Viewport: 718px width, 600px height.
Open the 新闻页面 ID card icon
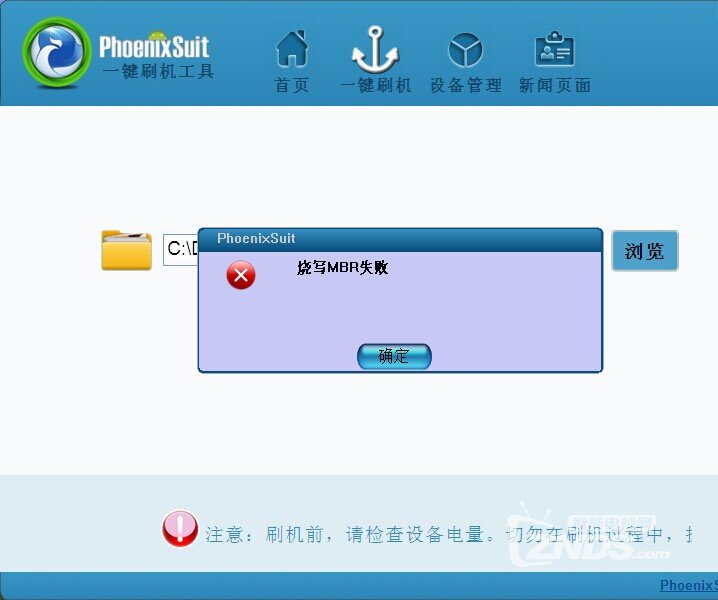555,49
